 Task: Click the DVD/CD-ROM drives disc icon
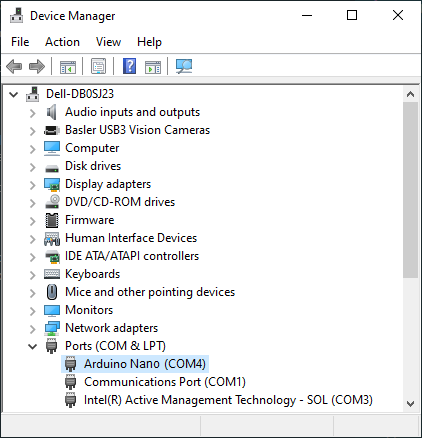52,202
